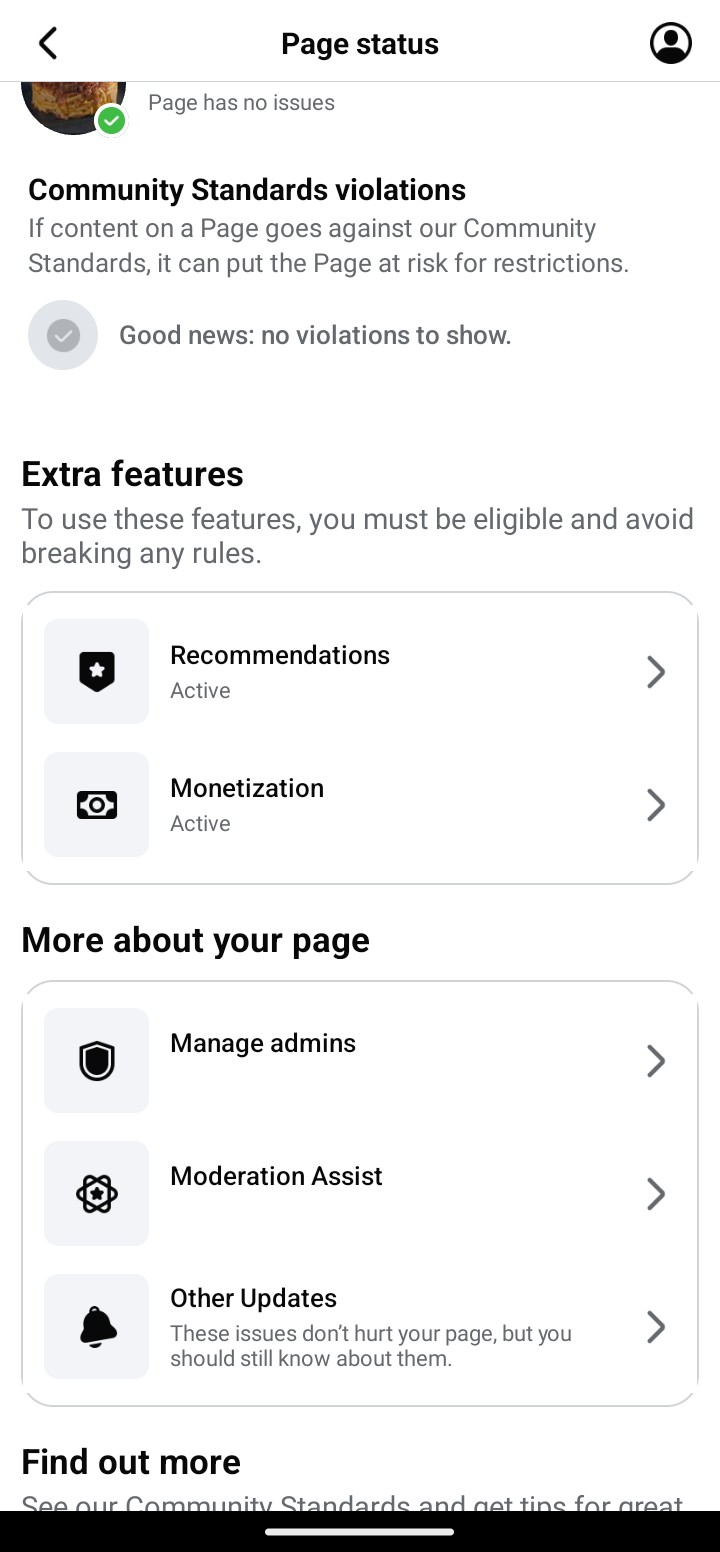This screenshot has width=720, height=1552.
Task: Tap the back arrow in header
Action: 48,44
